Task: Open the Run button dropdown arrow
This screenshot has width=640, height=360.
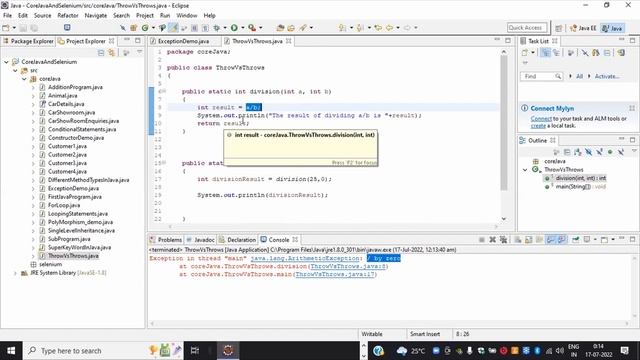Action: (x=242, y=28)
